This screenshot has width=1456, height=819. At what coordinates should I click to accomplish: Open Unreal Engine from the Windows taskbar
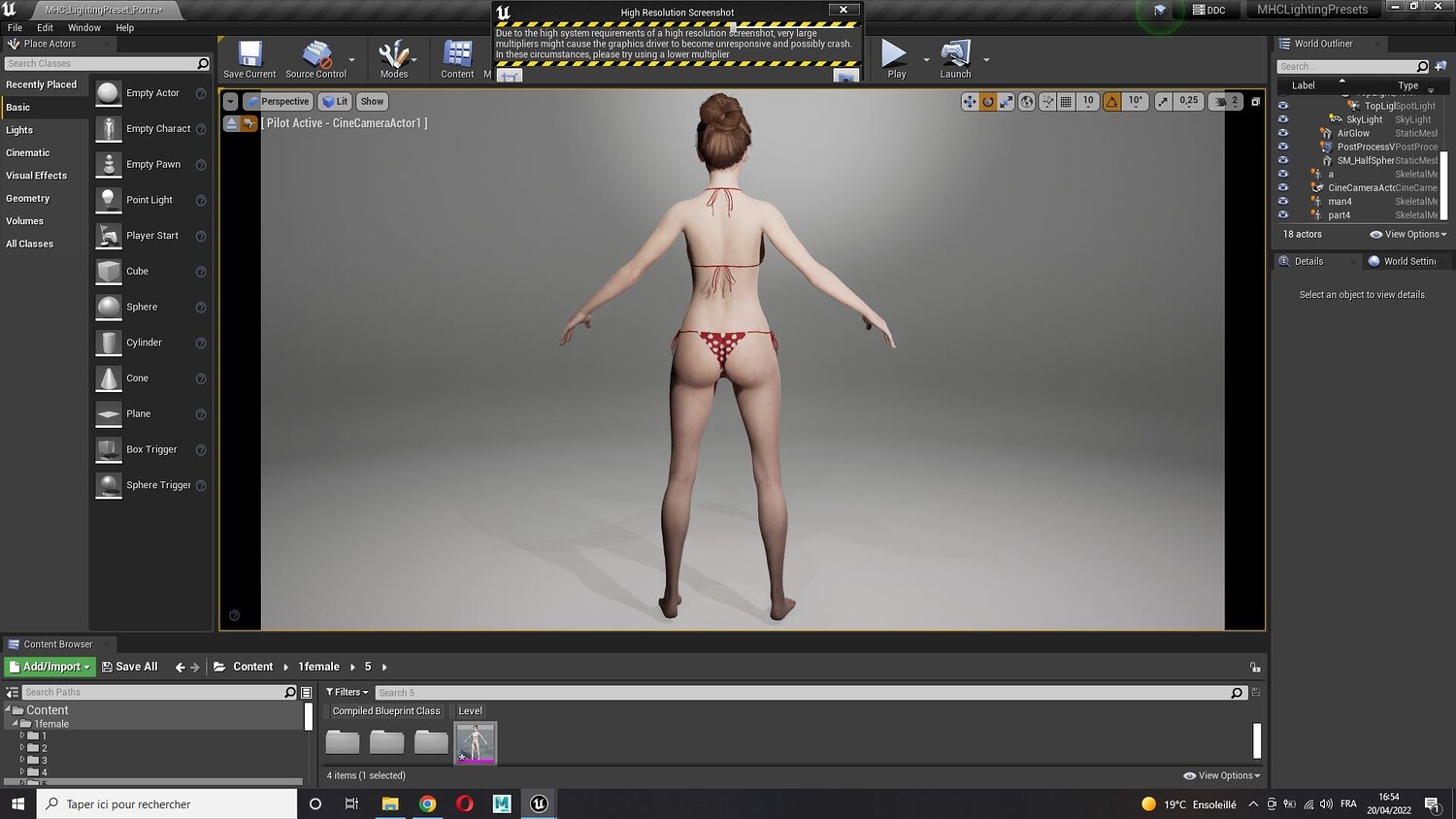point(539,803)
